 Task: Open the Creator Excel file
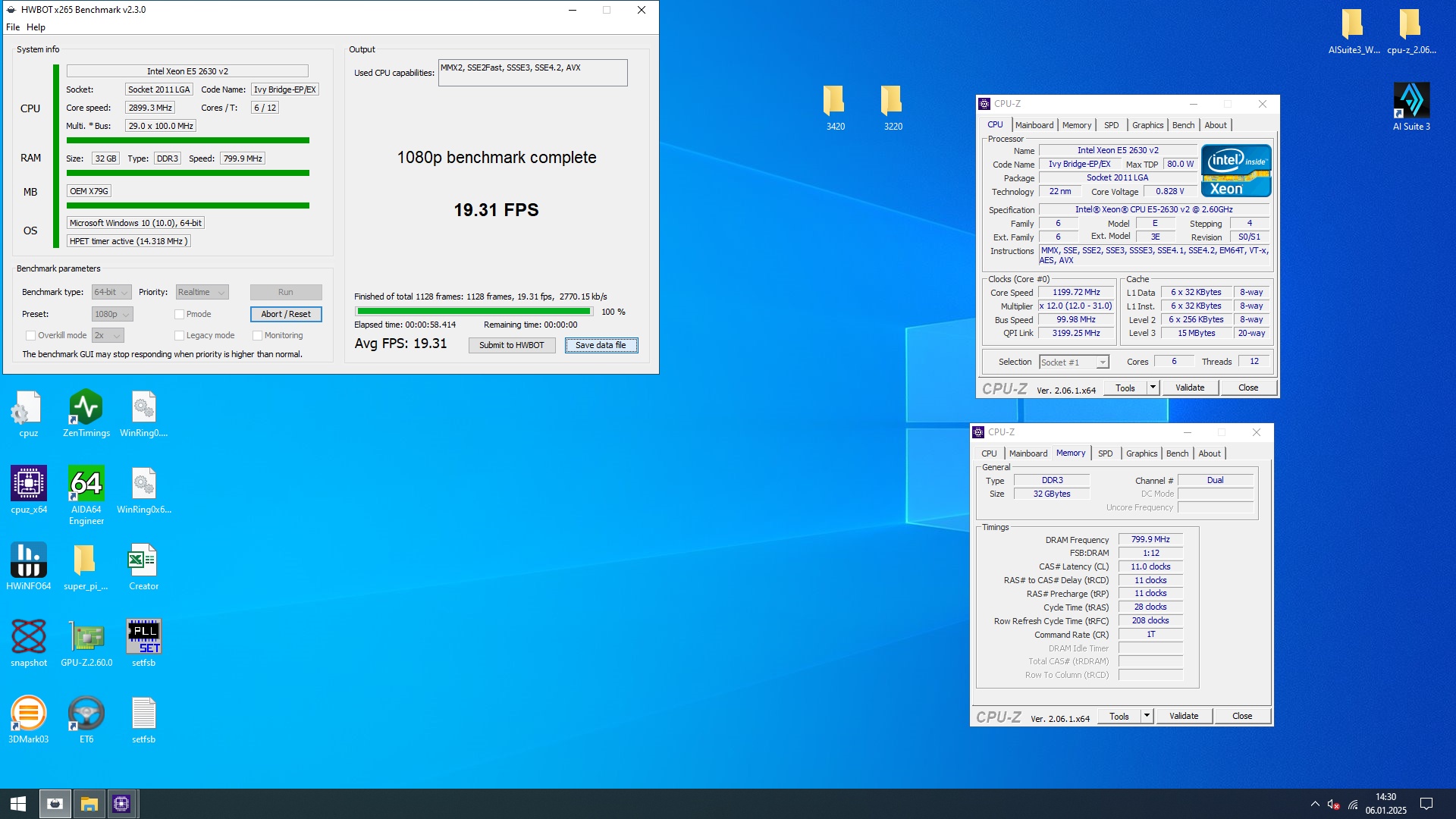143,566
